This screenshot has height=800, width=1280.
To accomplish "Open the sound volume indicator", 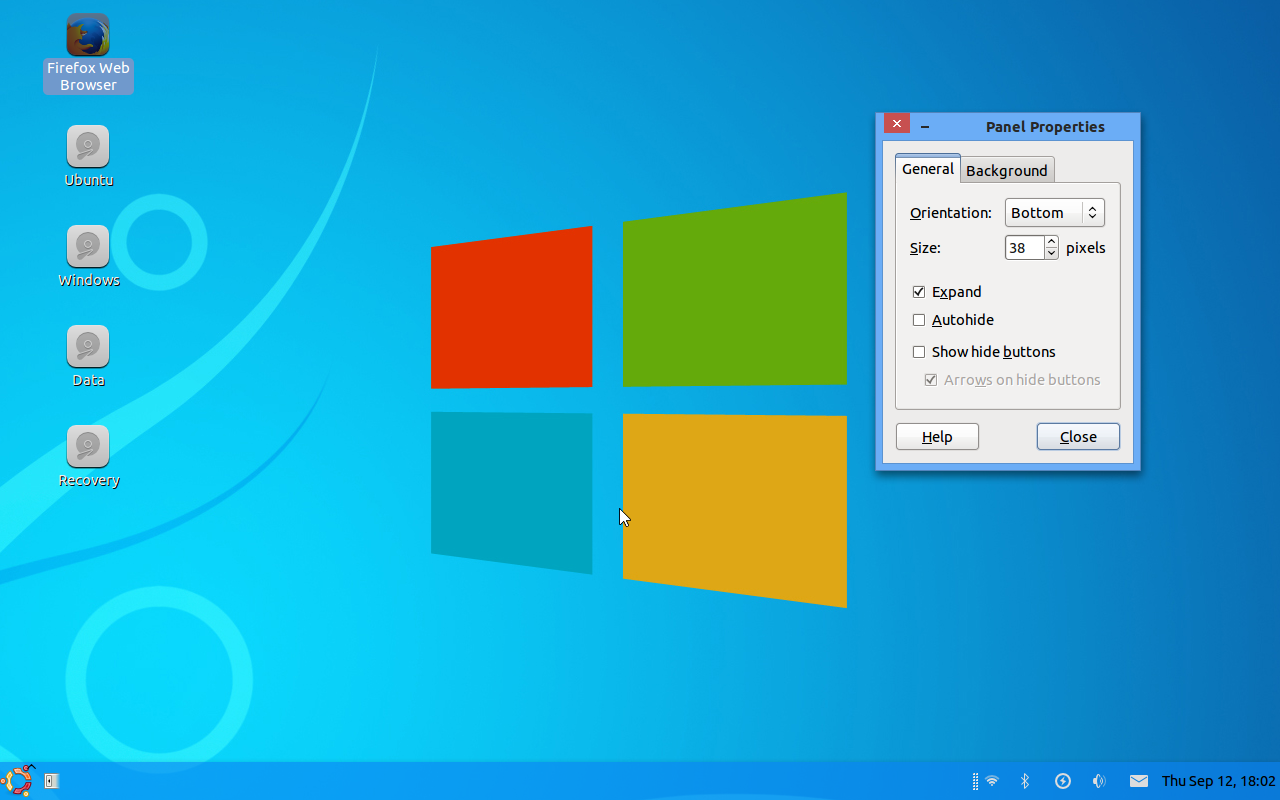I will pyautogui.click(x=1099, y=781).
